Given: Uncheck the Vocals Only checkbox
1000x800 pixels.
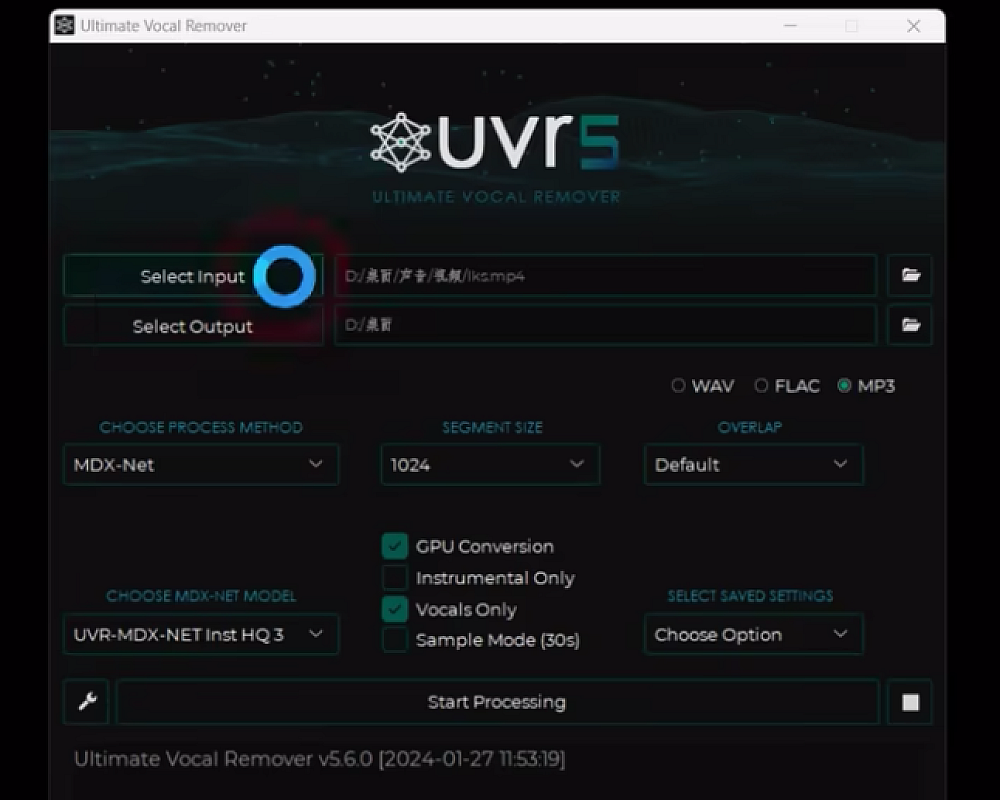Looking at the screenshot, I should (395, 609).
